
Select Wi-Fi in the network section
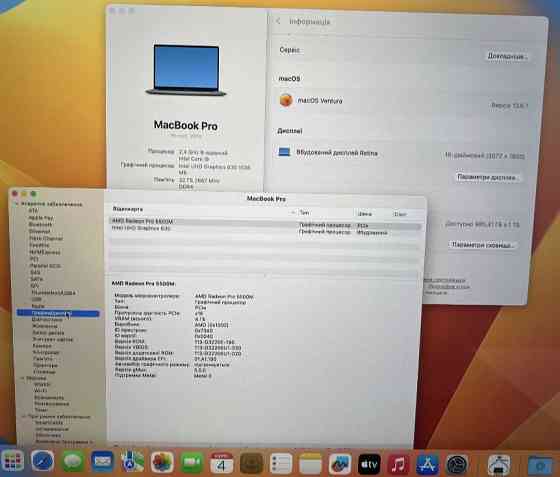[x=40, y=391]
